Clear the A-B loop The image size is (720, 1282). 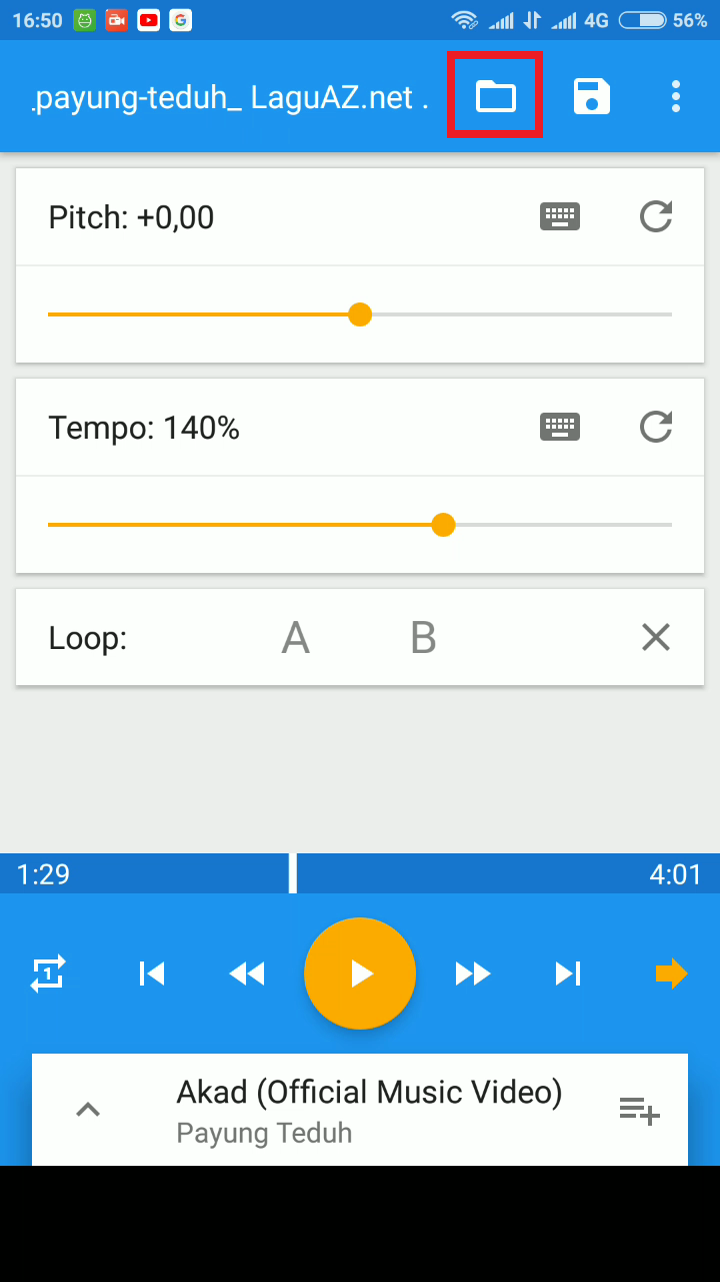click(656, 638)
